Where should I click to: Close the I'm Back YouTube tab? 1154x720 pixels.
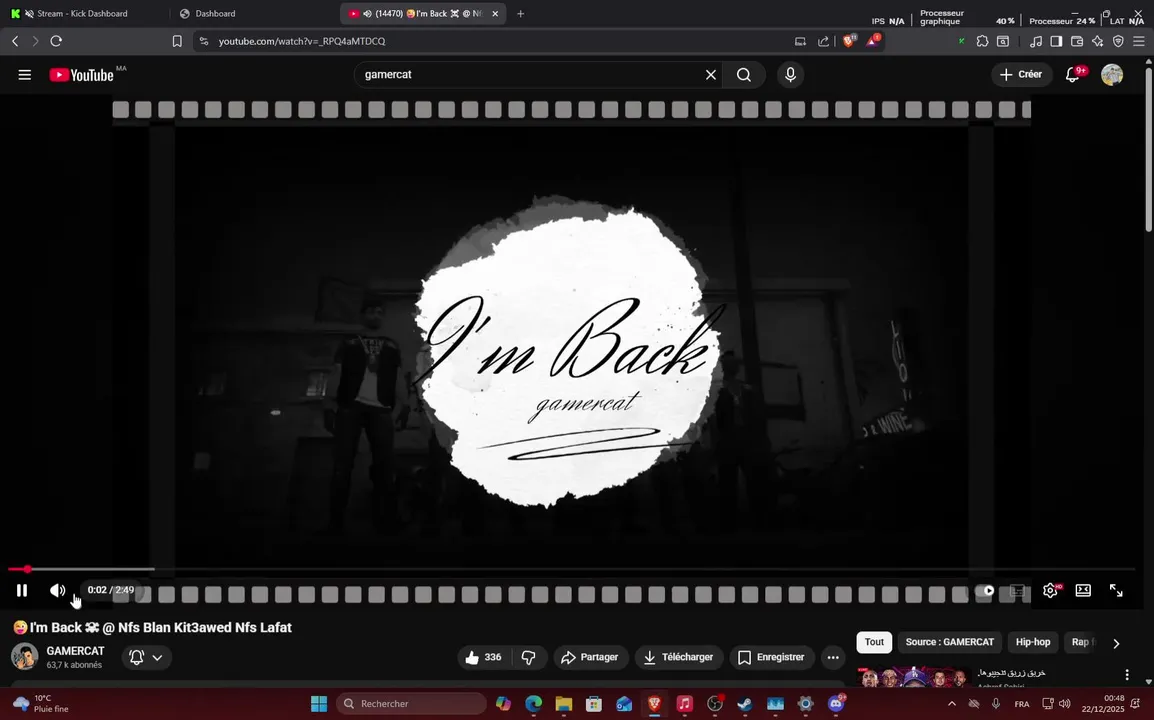(x=495, y=13)
